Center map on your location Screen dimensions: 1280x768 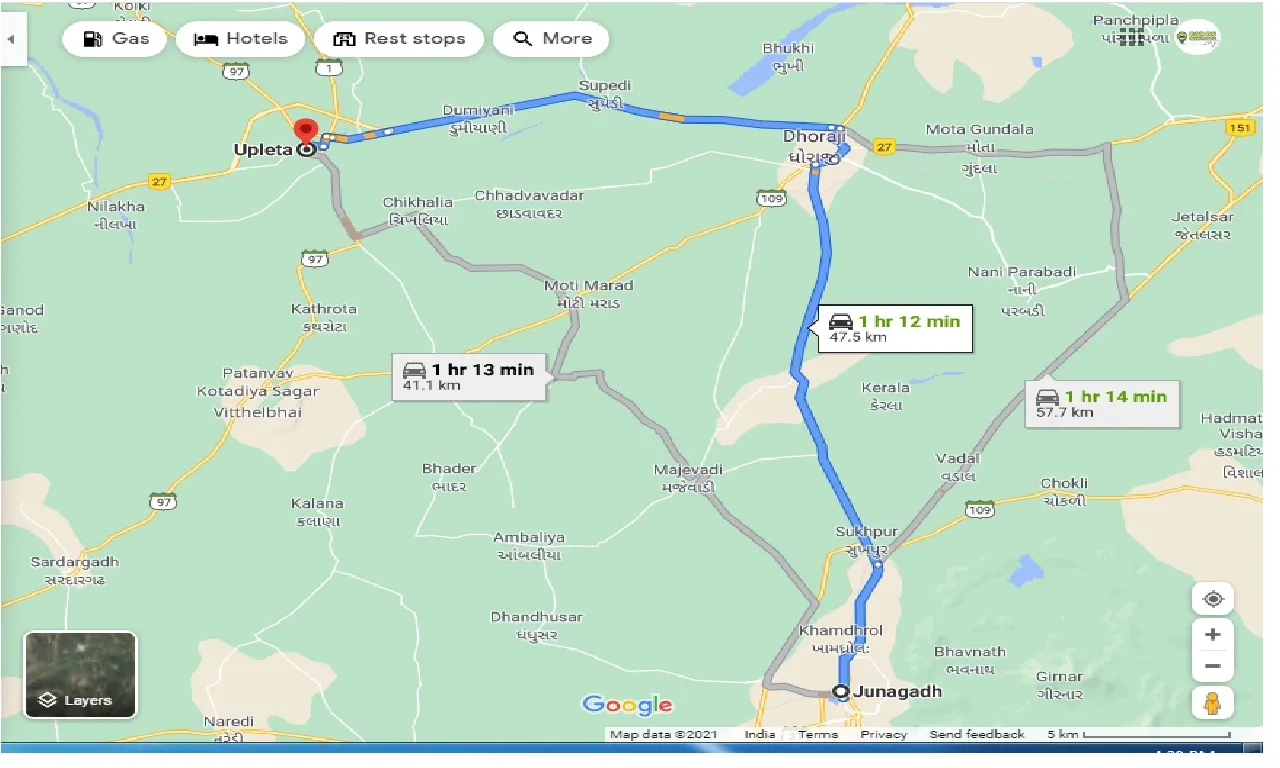click(x=1213, y=599)
